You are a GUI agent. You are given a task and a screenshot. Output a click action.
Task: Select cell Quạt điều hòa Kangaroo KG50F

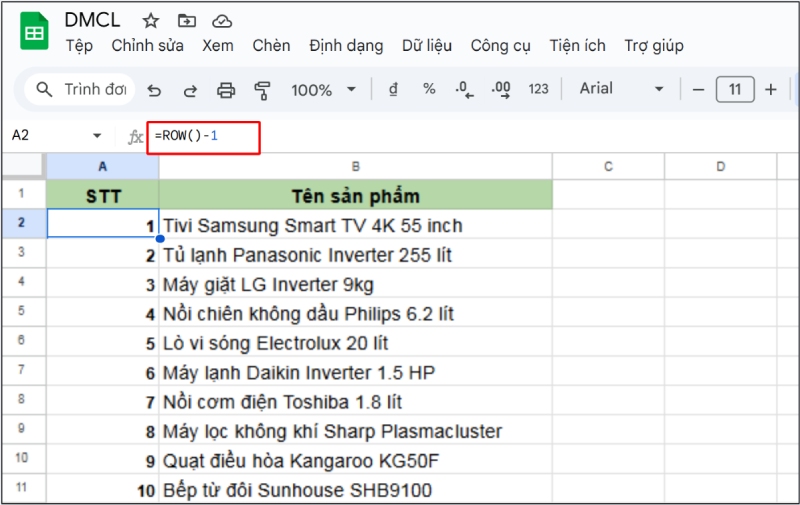click(356, 460)
